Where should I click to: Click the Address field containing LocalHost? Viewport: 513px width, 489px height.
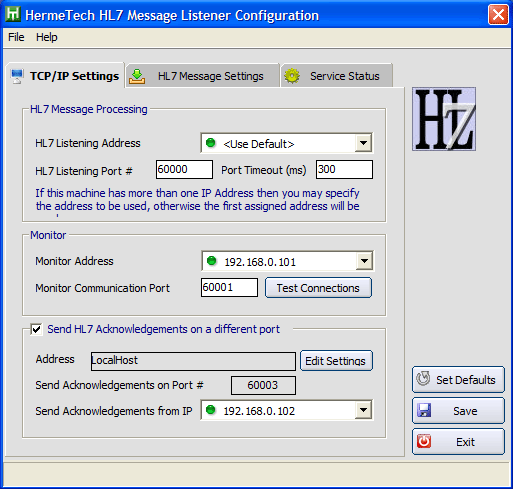tap(193, 361)
